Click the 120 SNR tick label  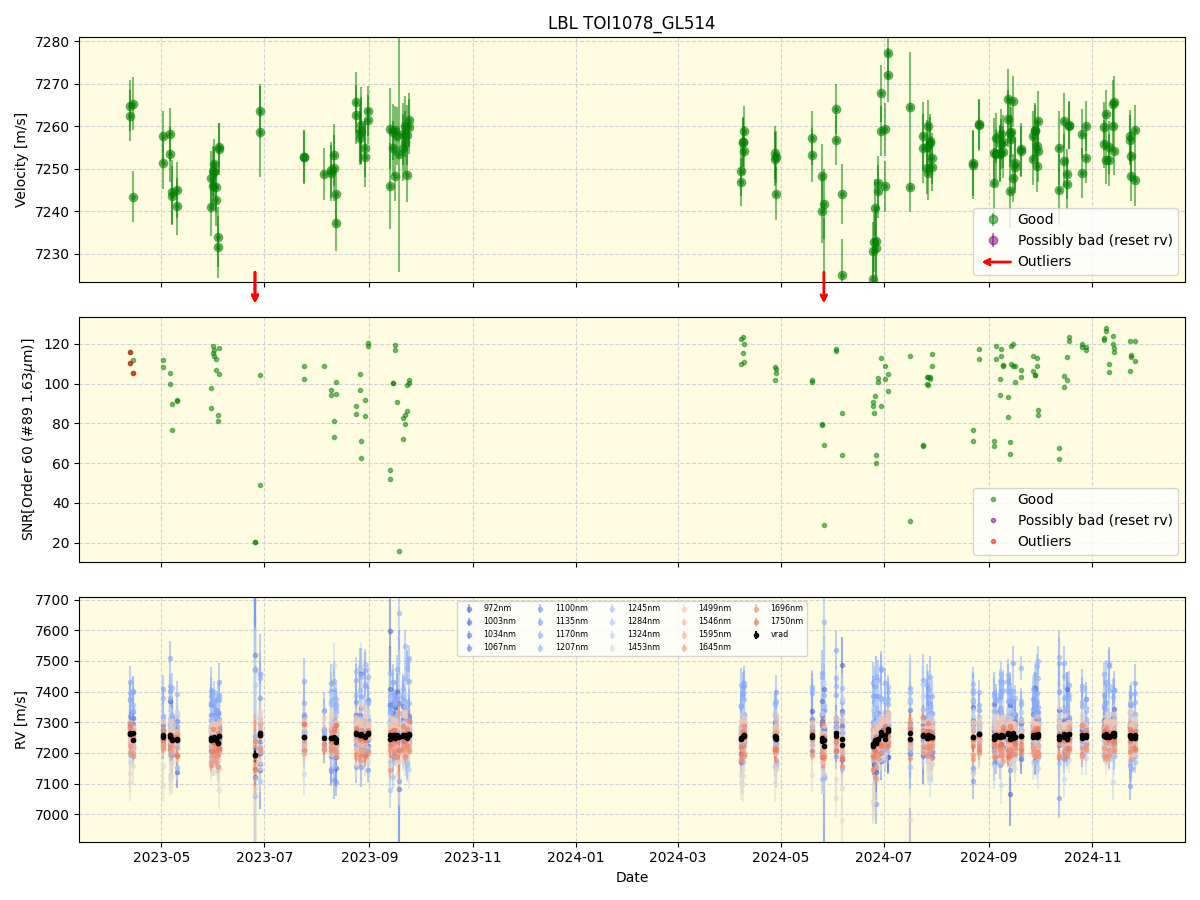(59, 344)
